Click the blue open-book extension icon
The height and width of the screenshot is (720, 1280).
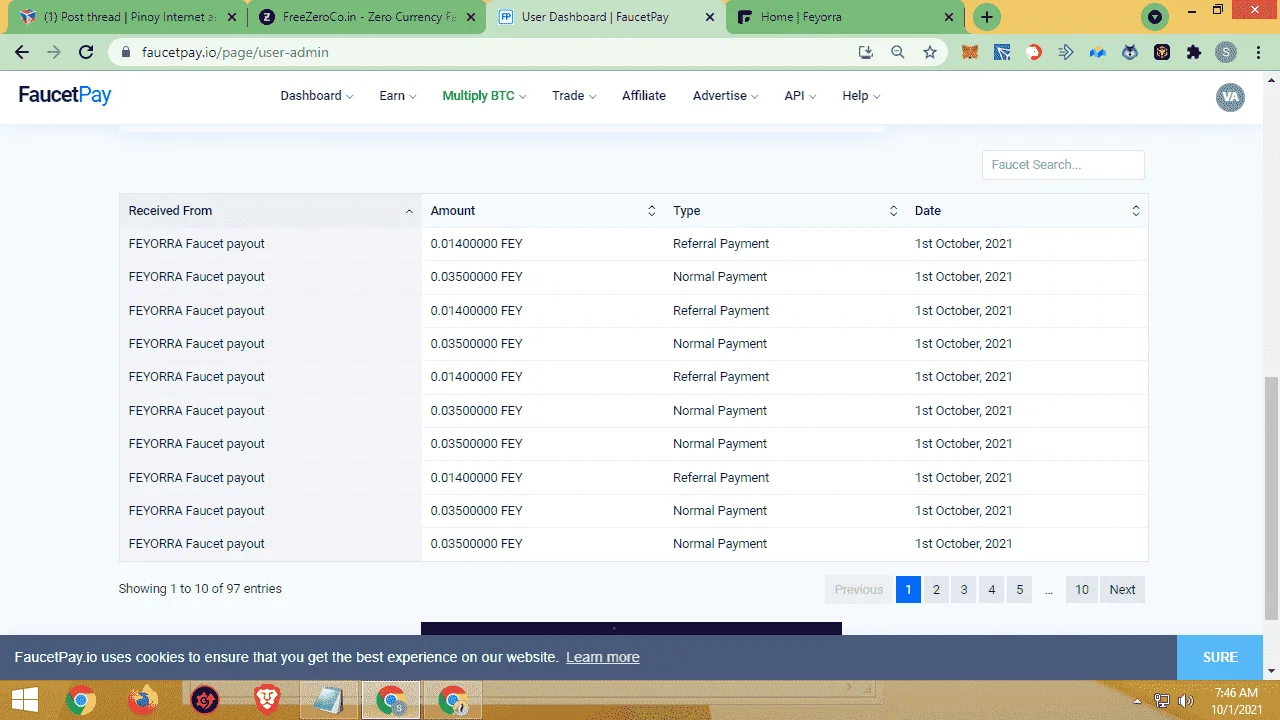click(x=1098, y=52)
